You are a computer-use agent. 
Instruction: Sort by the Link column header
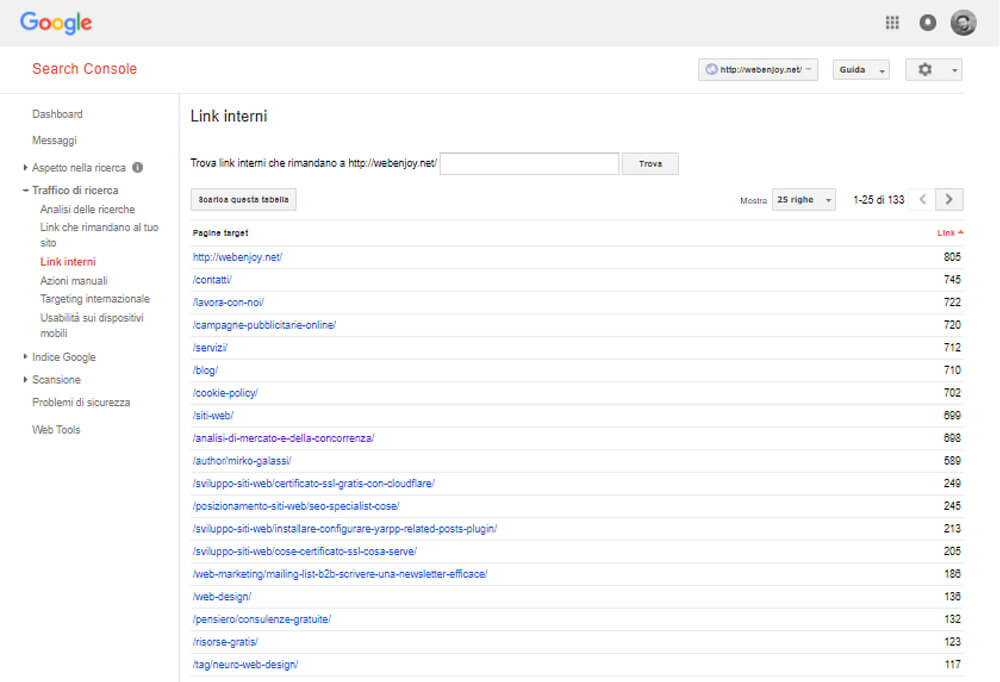pos(950,233)
